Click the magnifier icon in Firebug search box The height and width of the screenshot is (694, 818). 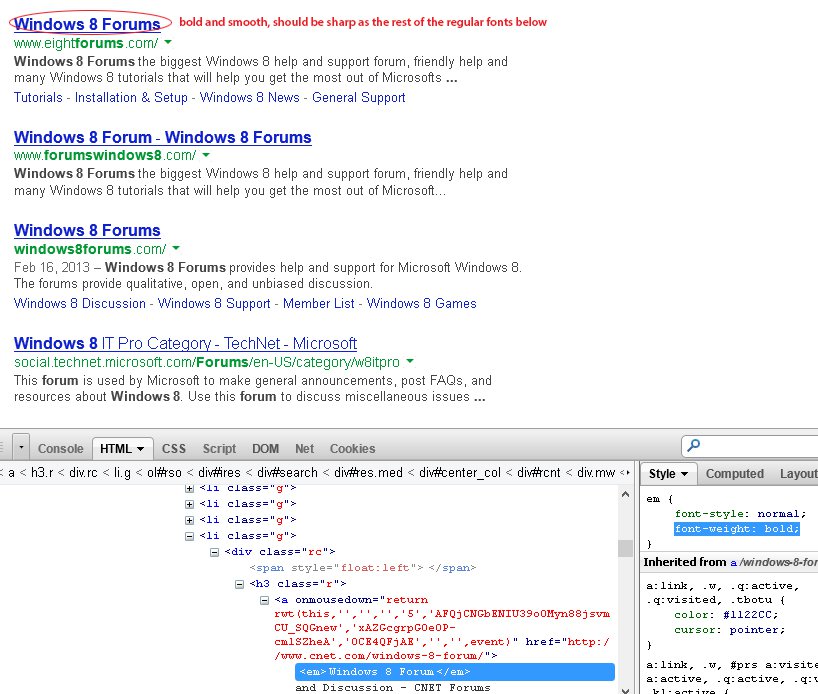pyautogui.click(x=694, y=445)
